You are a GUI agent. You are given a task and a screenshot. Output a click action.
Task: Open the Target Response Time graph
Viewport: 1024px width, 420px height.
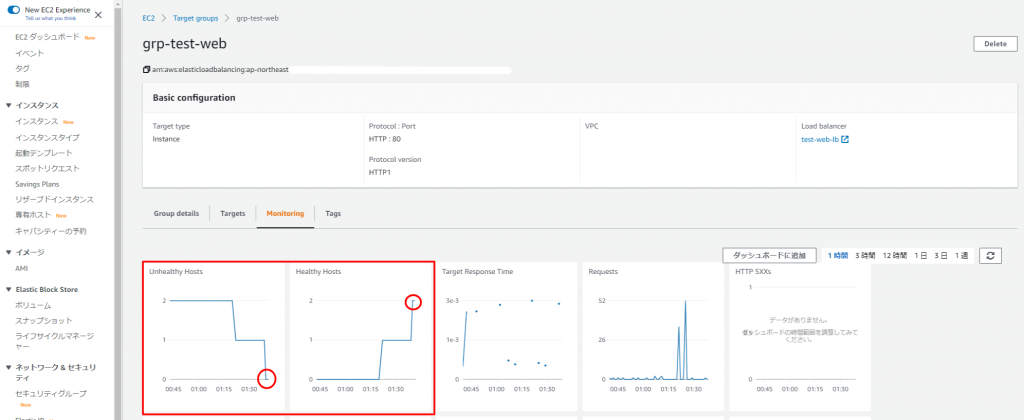(507, 336)
